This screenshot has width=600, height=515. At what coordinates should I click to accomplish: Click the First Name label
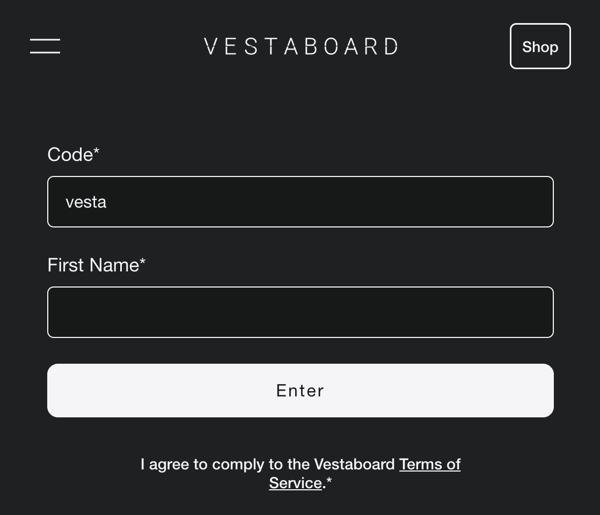coord(92,265)
